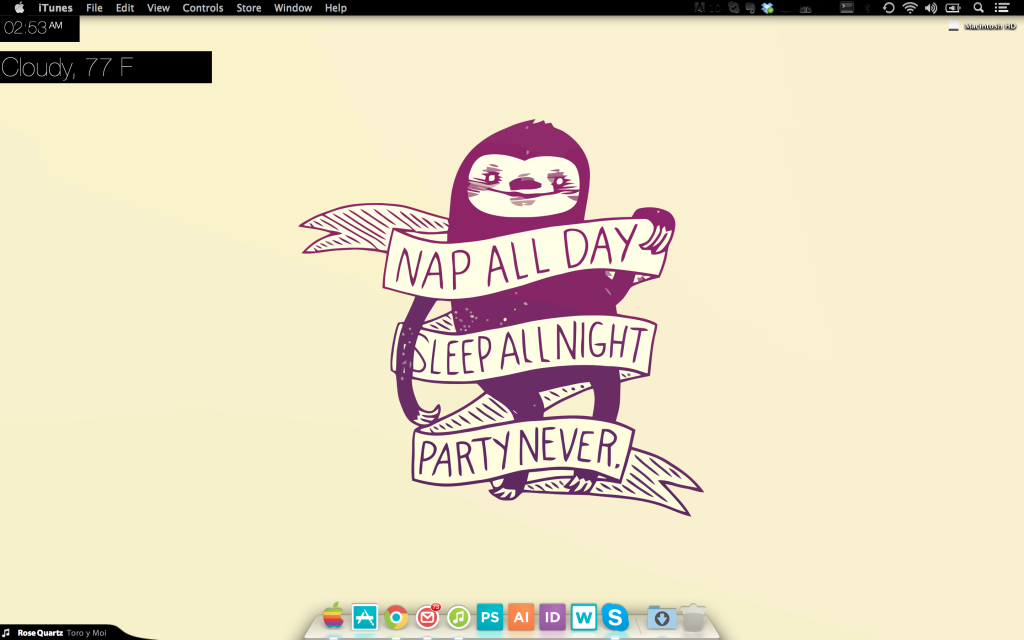
Task: Click the Bluetooth menu bar icon
Action: [x=867, y=8]
